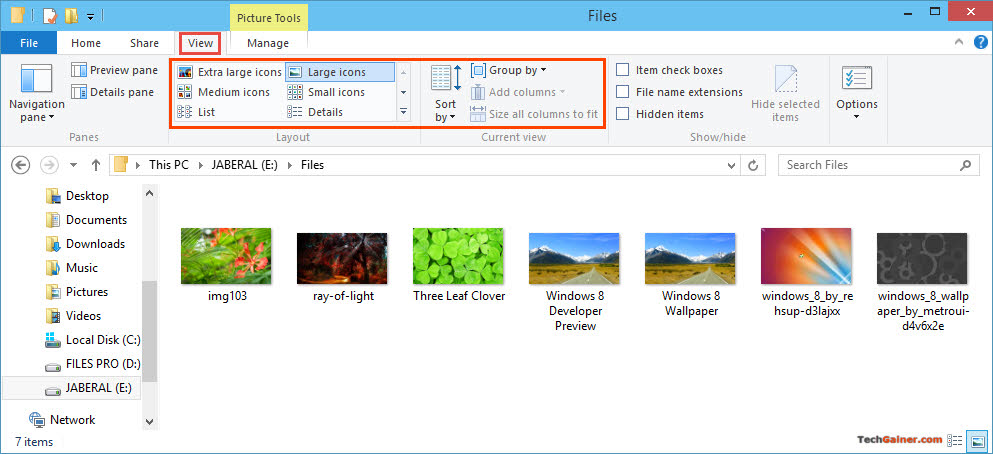The width and height of the screenshot is (993, 454).
Task: Open the File menu
Action: (x=29, y=43)
